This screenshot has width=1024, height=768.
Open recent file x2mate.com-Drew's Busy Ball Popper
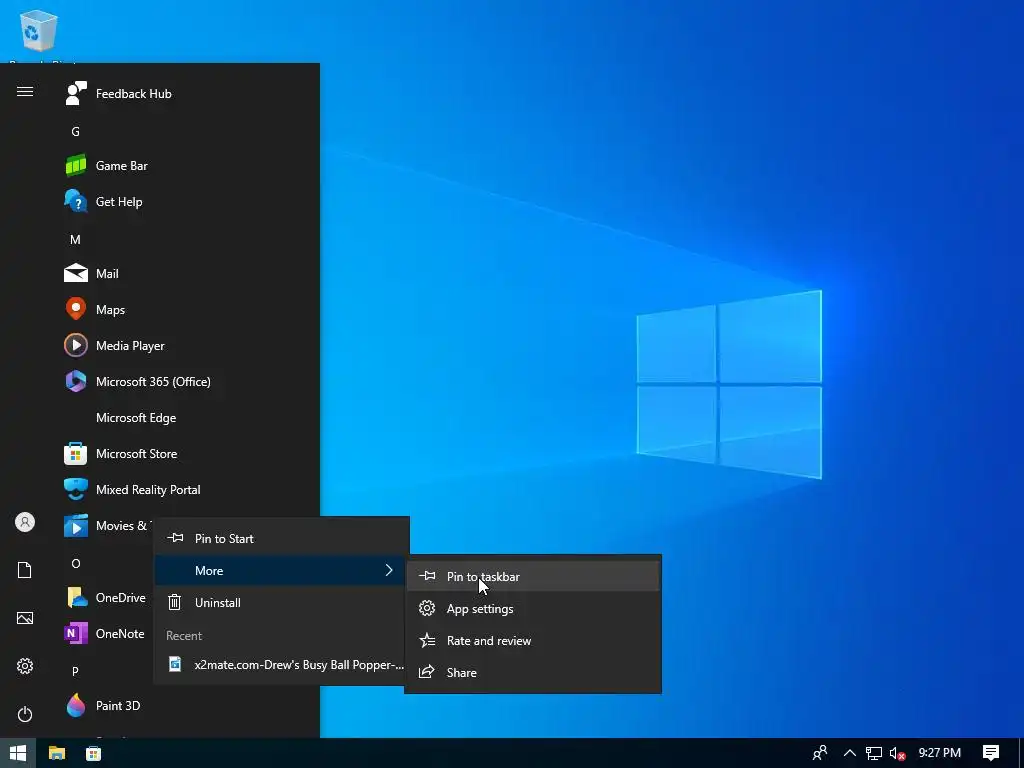(x=281, y=665)
